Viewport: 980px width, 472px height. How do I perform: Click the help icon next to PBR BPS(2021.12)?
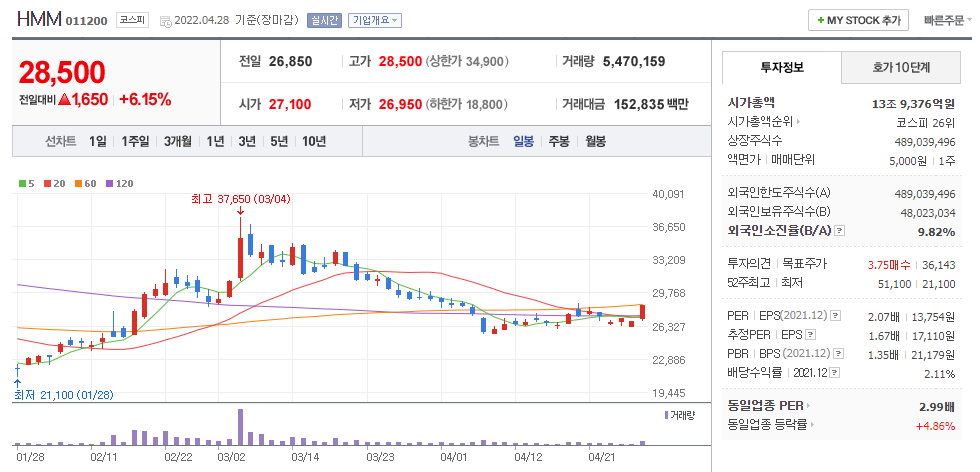click(x=836, y=354)
